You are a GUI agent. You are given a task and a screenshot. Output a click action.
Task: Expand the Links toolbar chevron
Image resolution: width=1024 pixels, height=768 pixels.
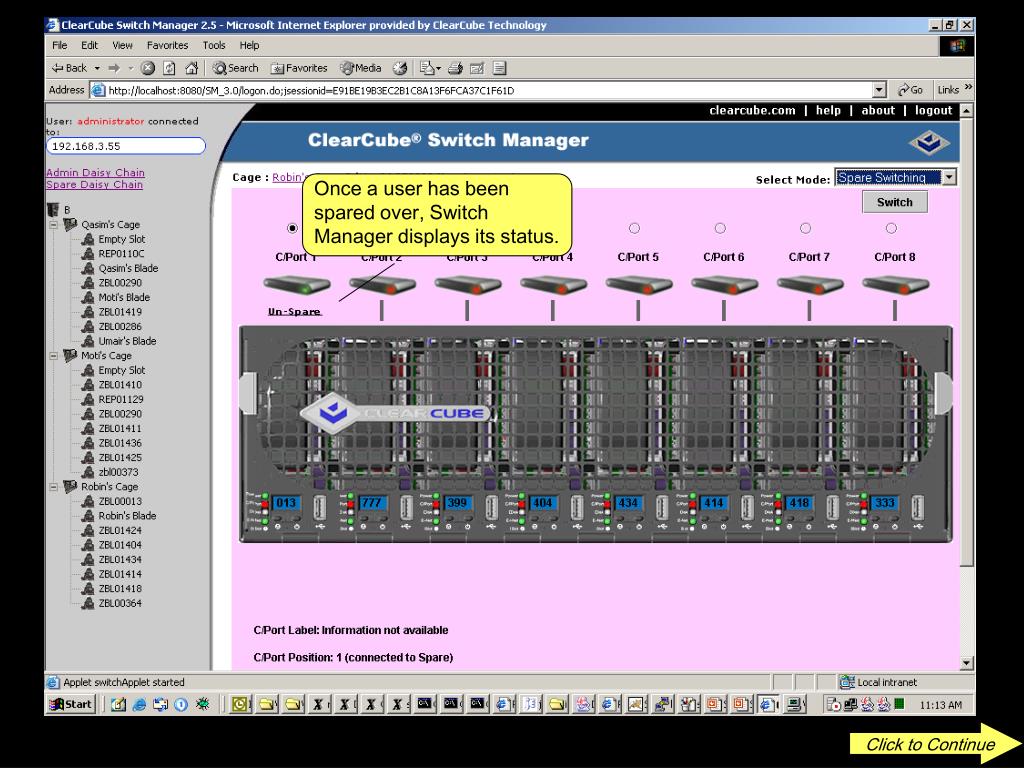pos(968,88)
